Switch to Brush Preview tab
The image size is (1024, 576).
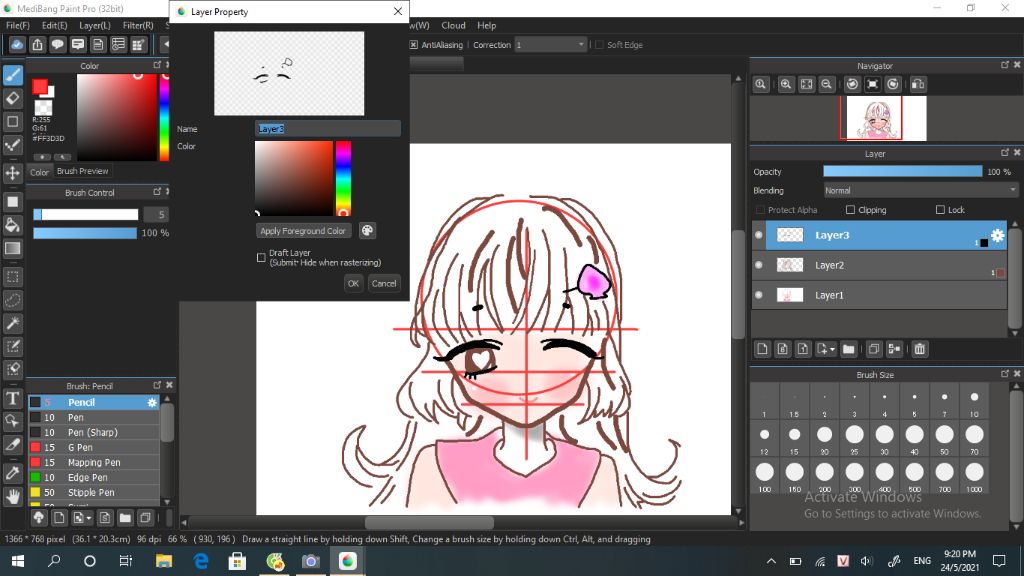[82, 171]
